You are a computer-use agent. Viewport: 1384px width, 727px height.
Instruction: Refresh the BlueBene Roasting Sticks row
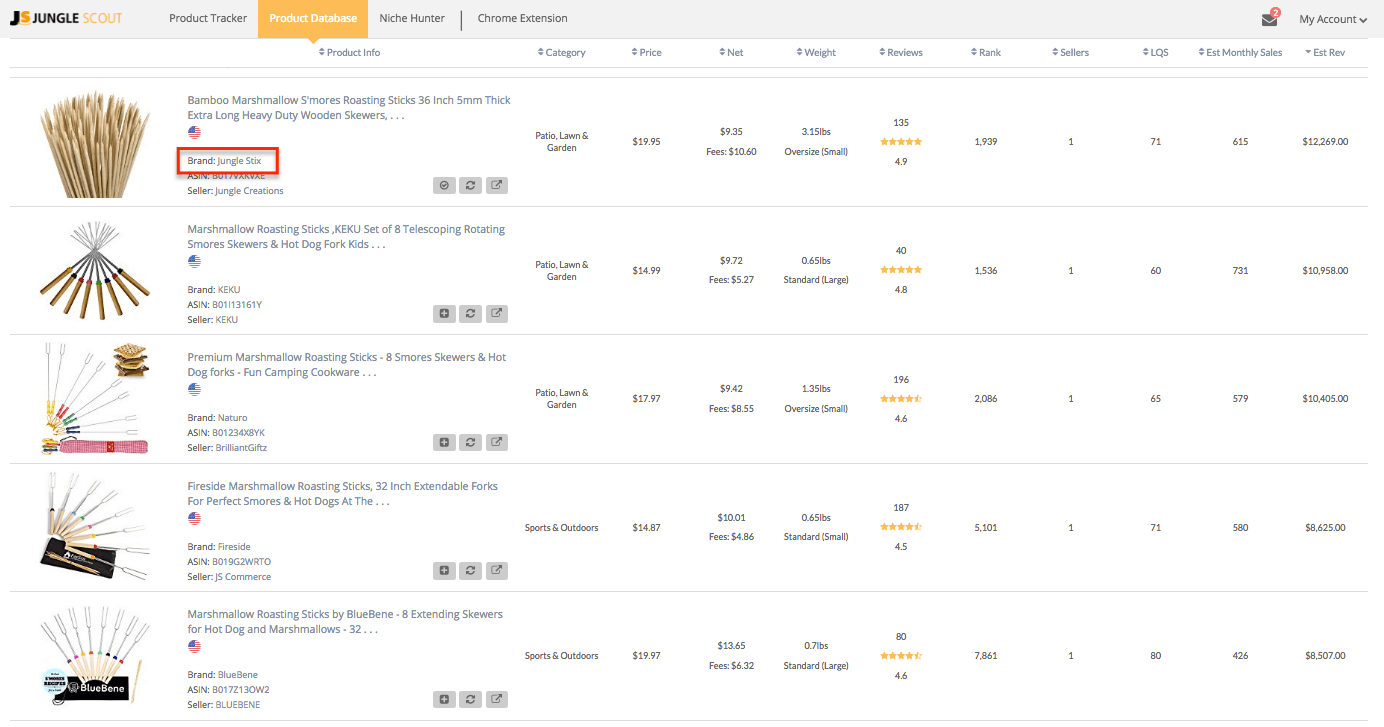pos(471,699)
